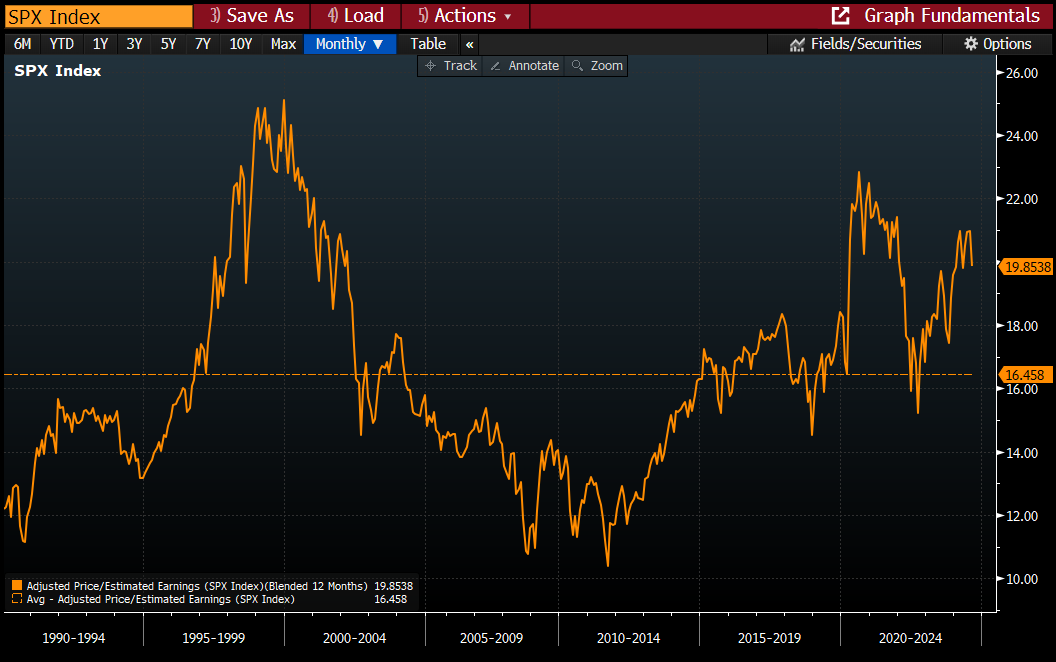The width and height of the screenshot is (1056, 662).
Task: Click the Adjusted Price/Estimated Earnings legend label
Action: coord(197,586)
